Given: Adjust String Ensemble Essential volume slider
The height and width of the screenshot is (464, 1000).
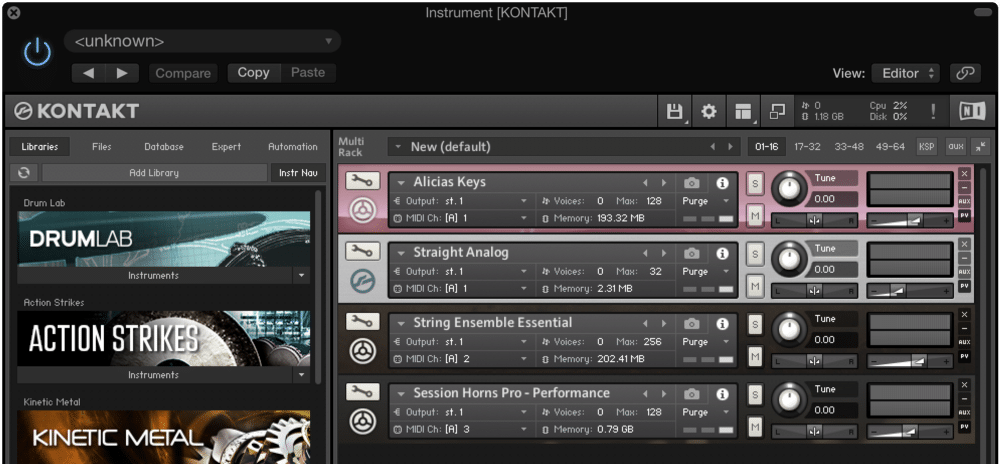Looking at the screenshot, I should tap(910, 361).
